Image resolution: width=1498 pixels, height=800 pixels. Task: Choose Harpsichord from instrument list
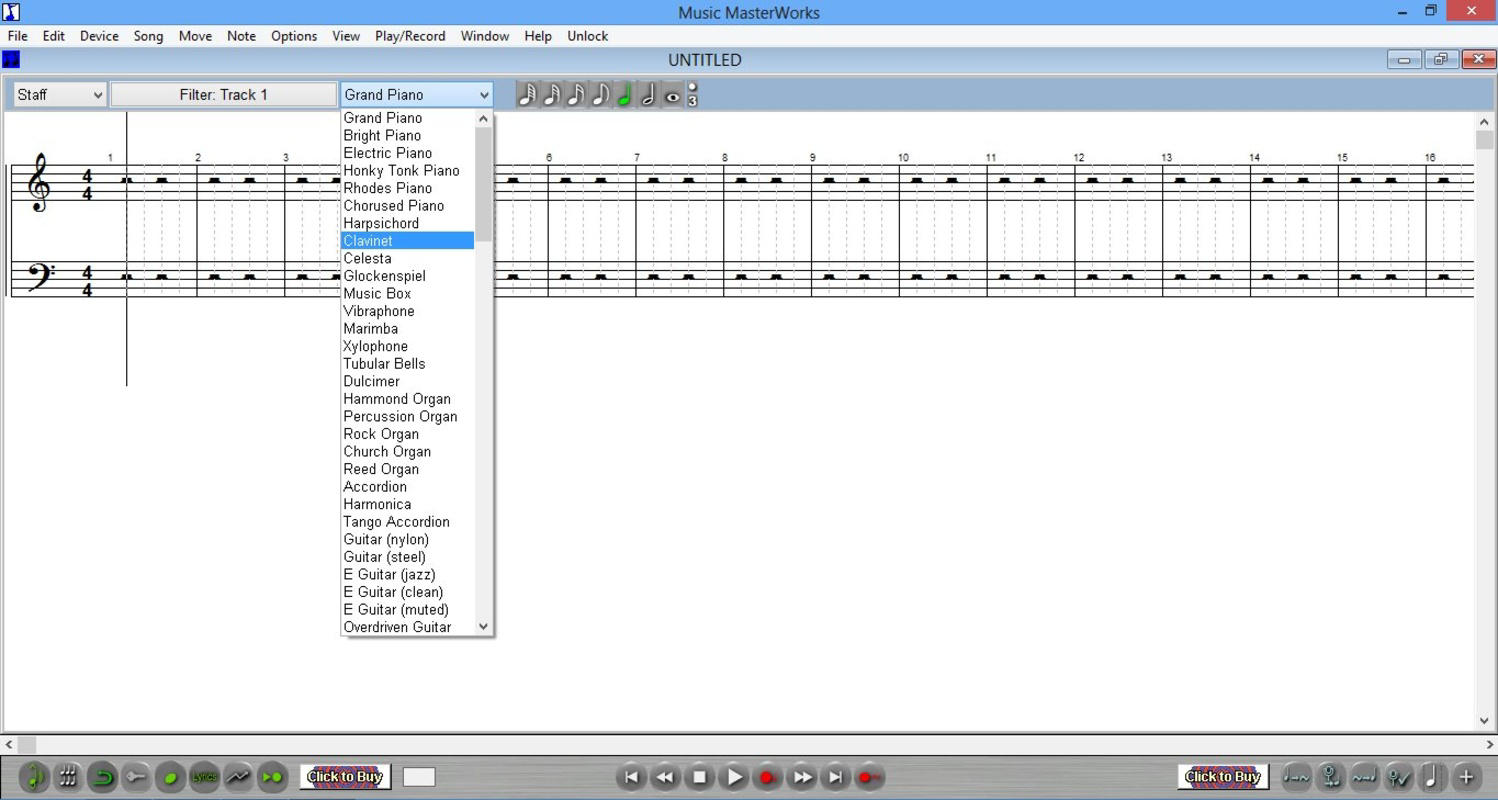tap(407, 223)
